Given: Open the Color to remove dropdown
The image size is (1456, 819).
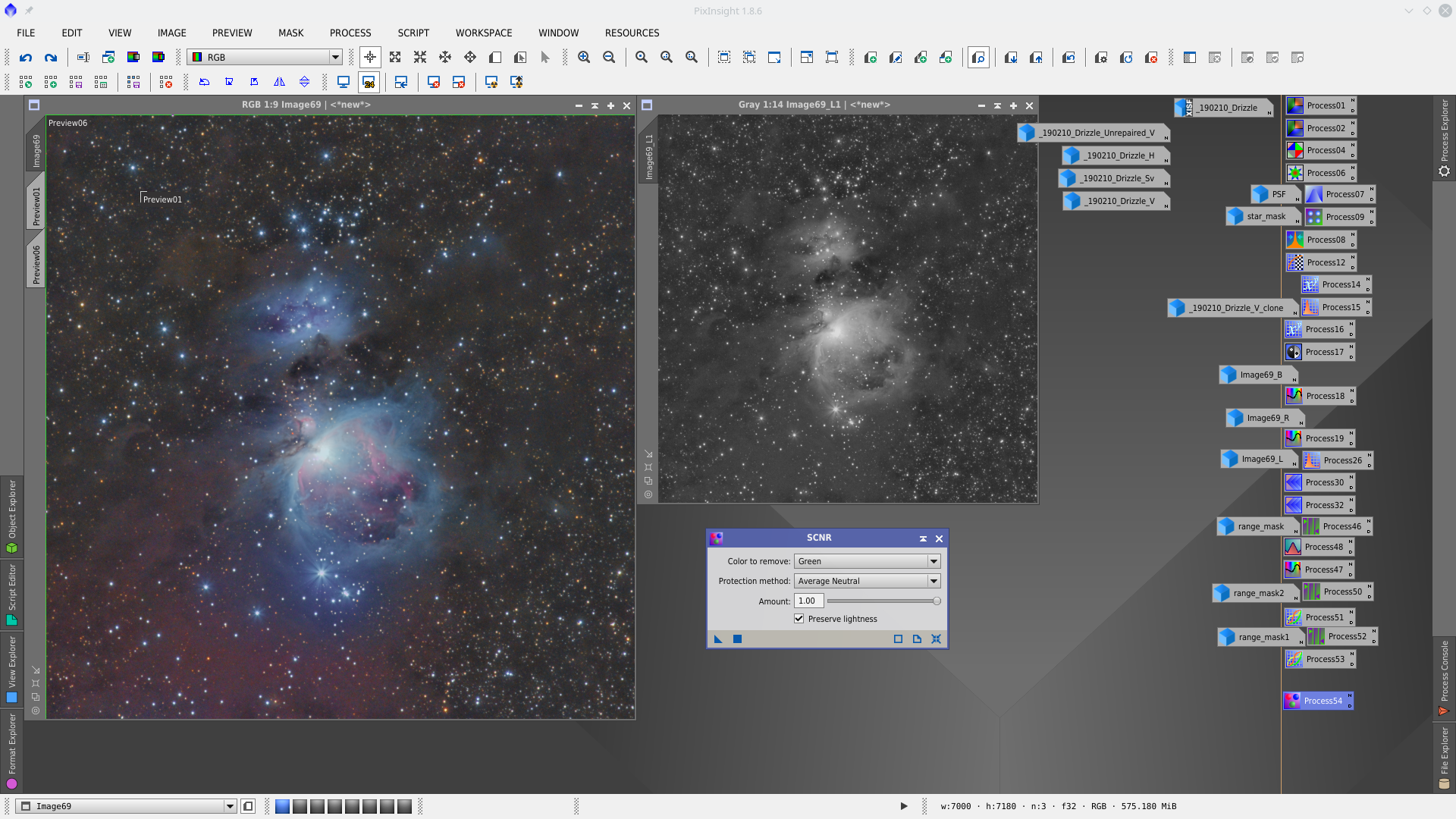Looking at the screenshot, I should [867, 561].
